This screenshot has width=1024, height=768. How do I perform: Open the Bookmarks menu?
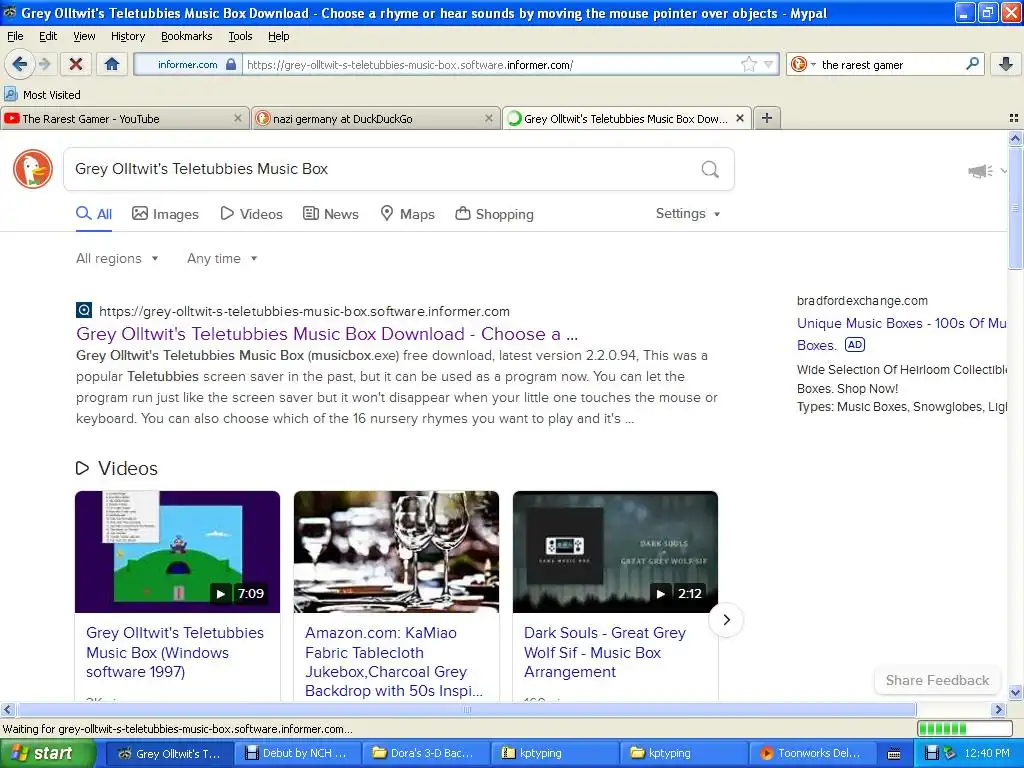click(x=186, y=36)
